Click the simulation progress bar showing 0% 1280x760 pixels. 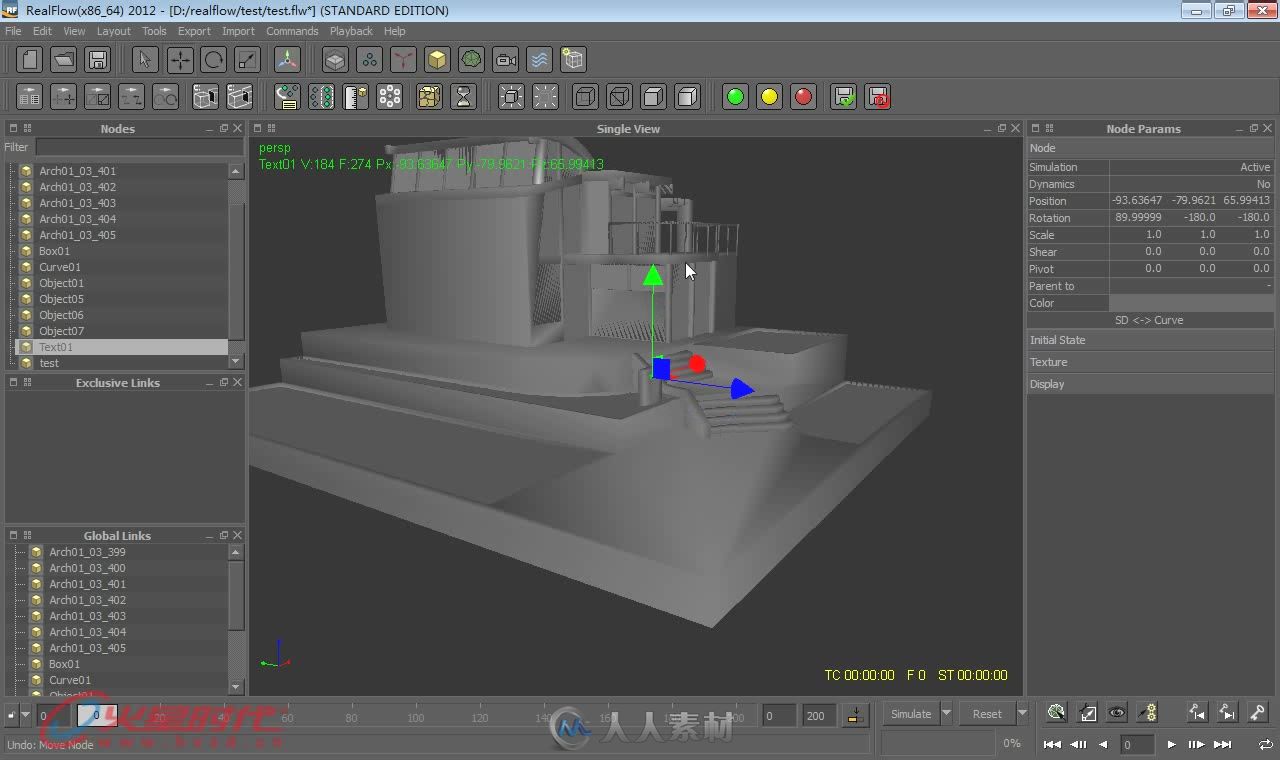[938, 743]
